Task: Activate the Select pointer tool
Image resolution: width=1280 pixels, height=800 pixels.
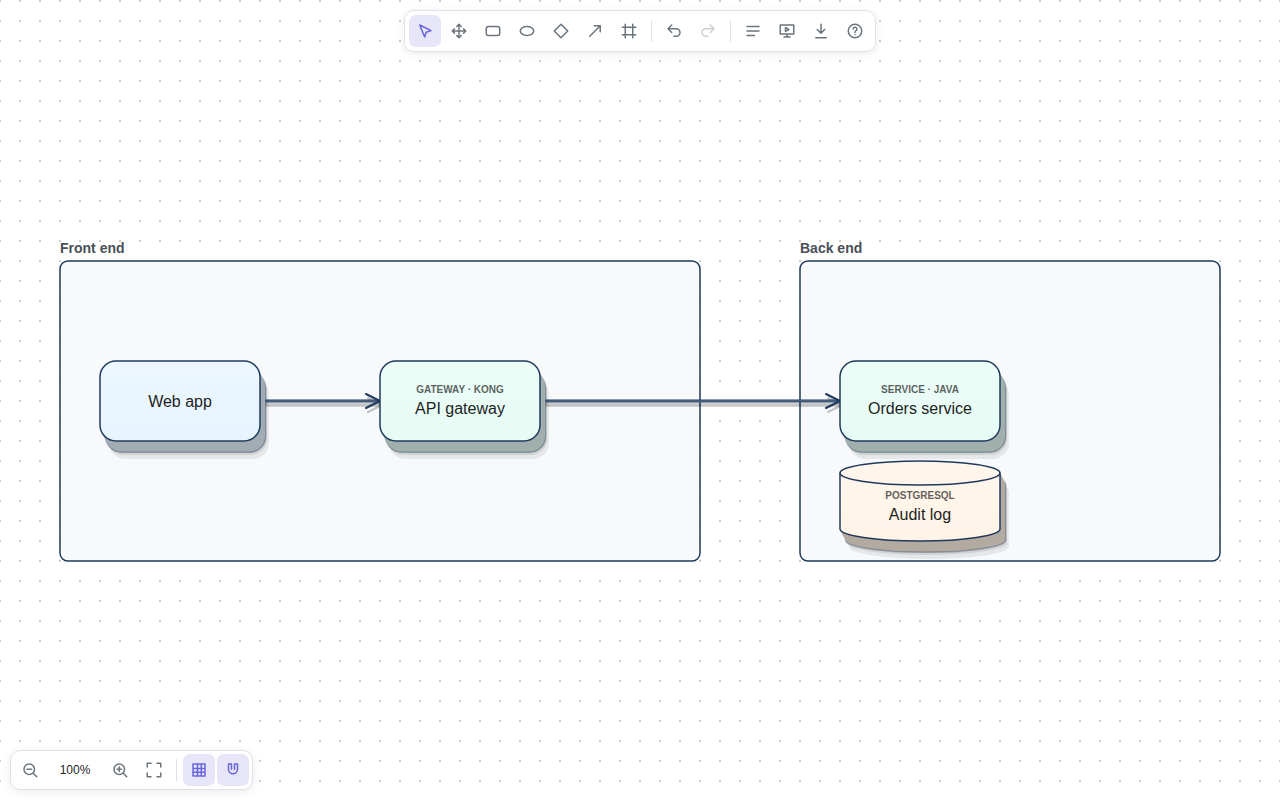Action: (x=425, y=31)
